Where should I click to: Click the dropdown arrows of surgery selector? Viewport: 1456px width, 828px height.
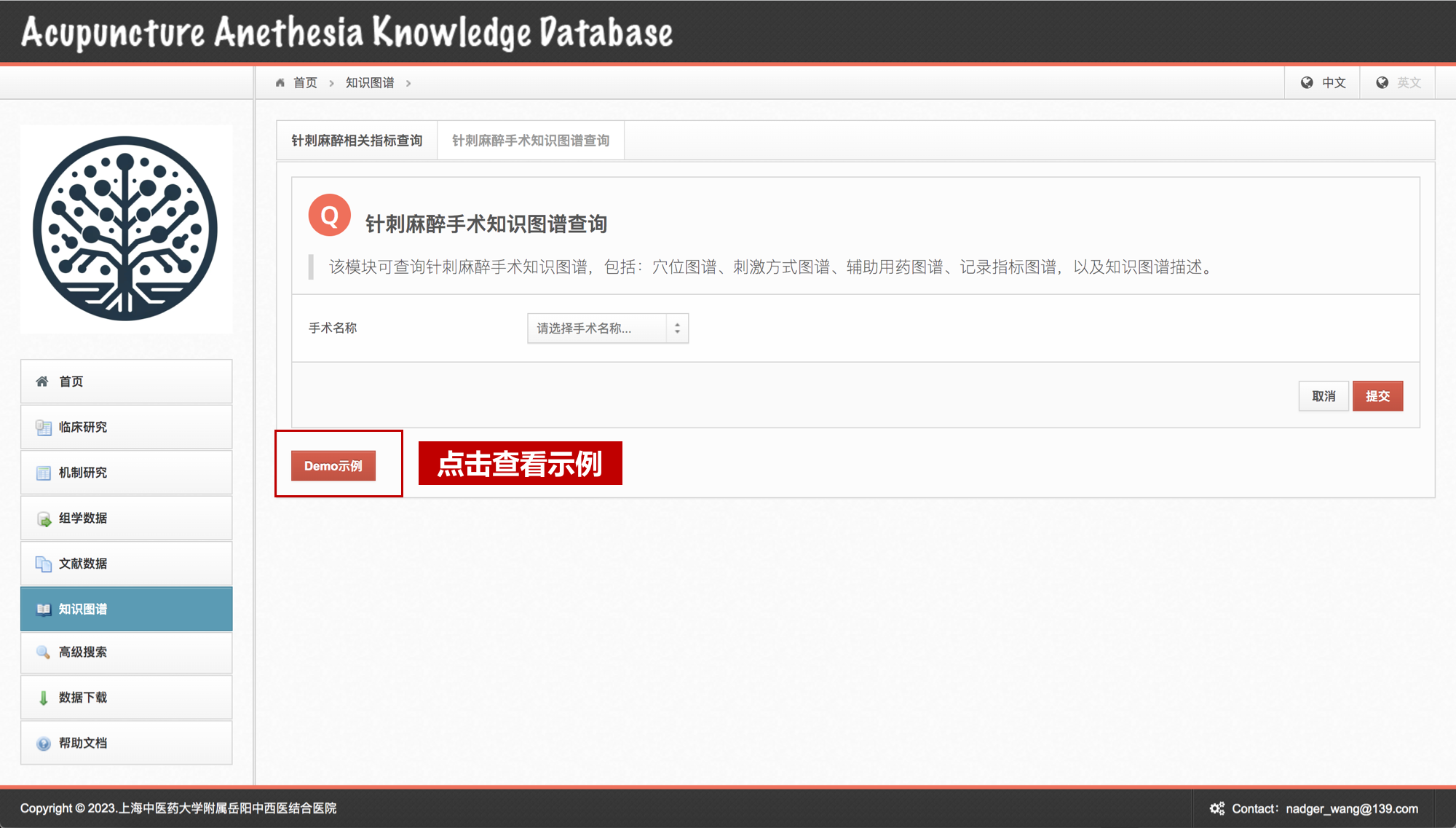[x=677, y=328]
